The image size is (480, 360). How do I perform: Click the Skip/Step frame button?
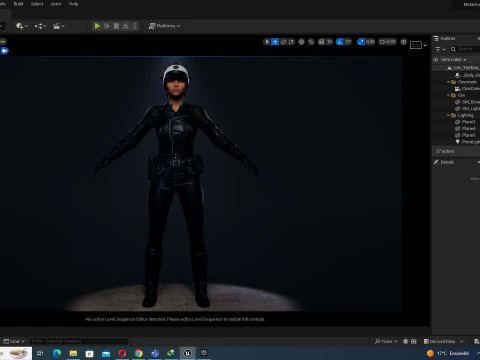[x=107, y=26]
